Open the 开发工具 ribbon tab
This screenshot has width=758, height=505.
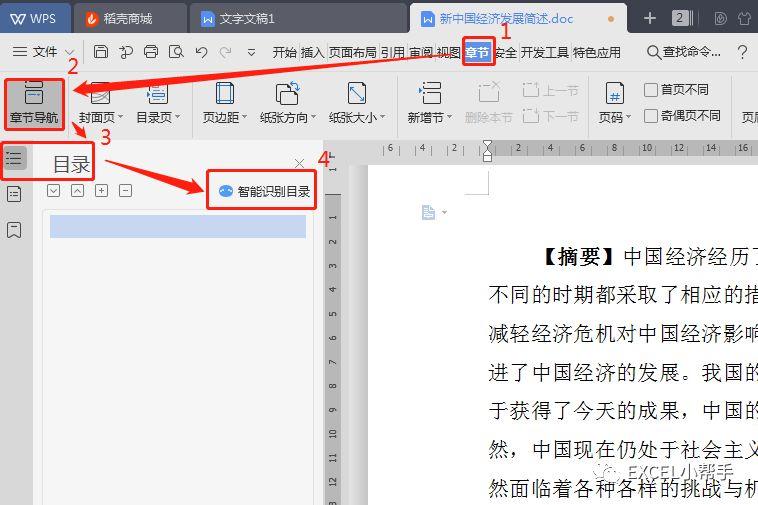click(544, 52)
